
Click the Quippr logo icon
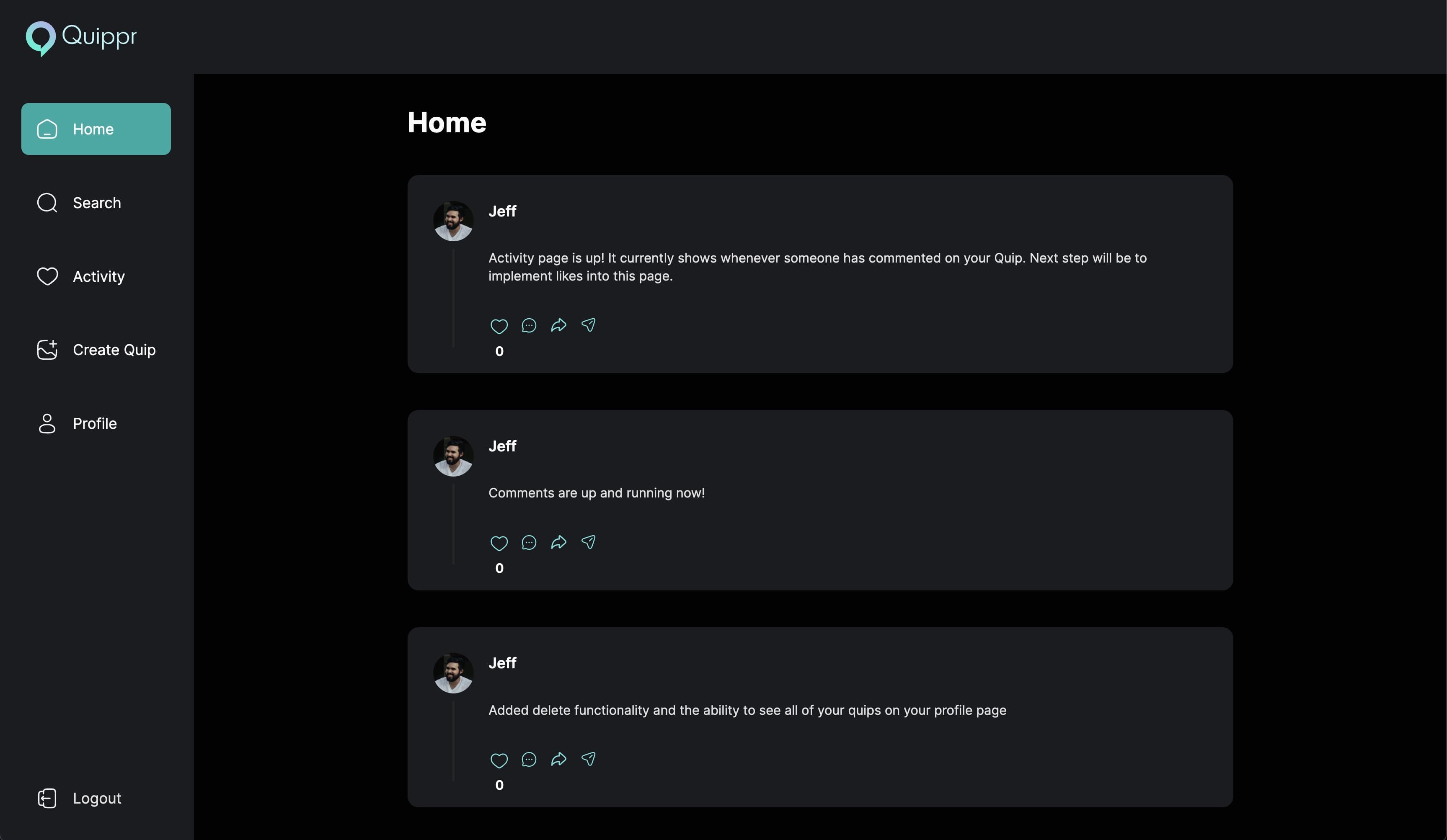pyautogui.click(x=40, y=39)
